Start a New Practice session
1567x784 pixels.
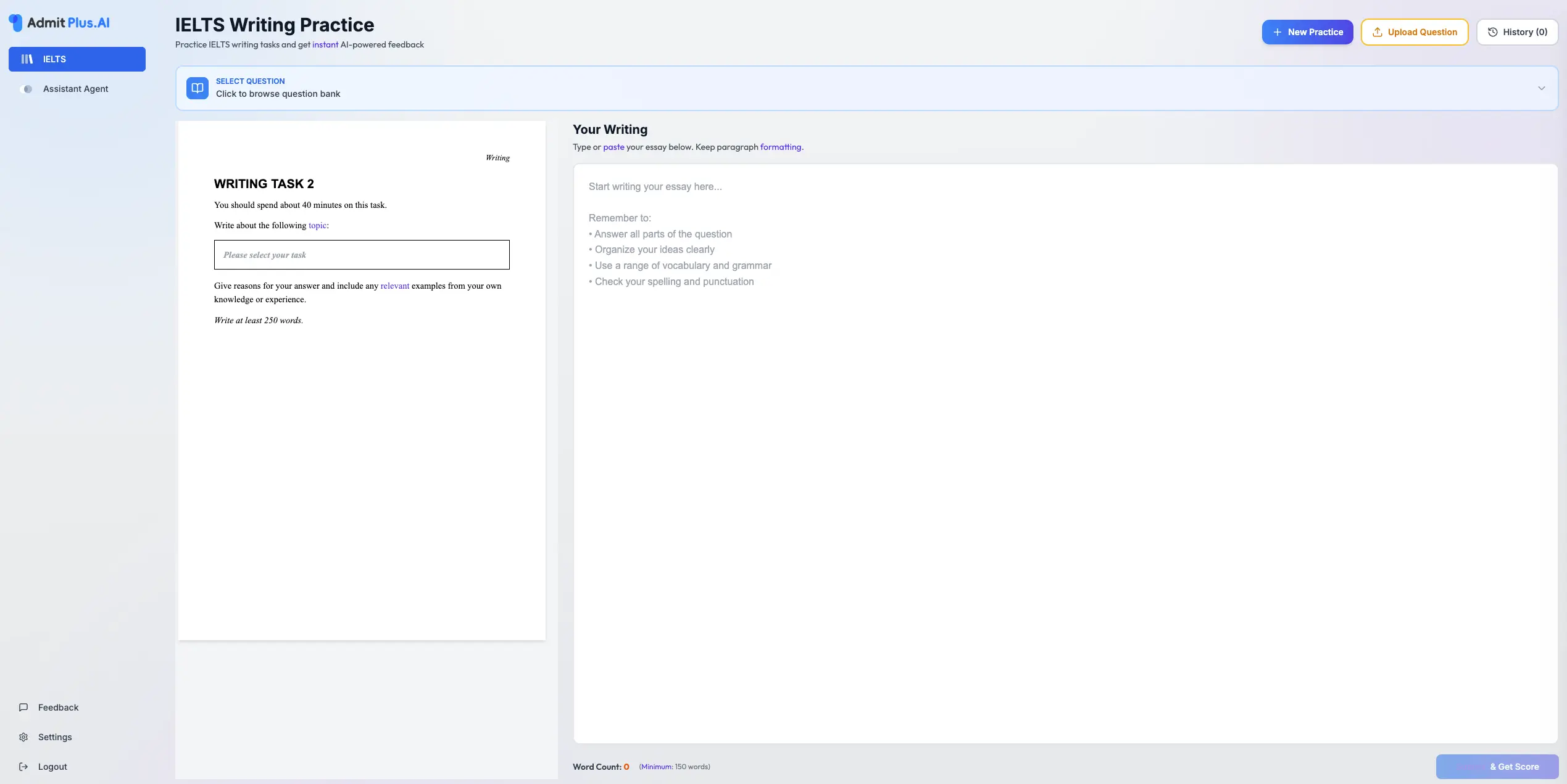[x=1307, y=32]
